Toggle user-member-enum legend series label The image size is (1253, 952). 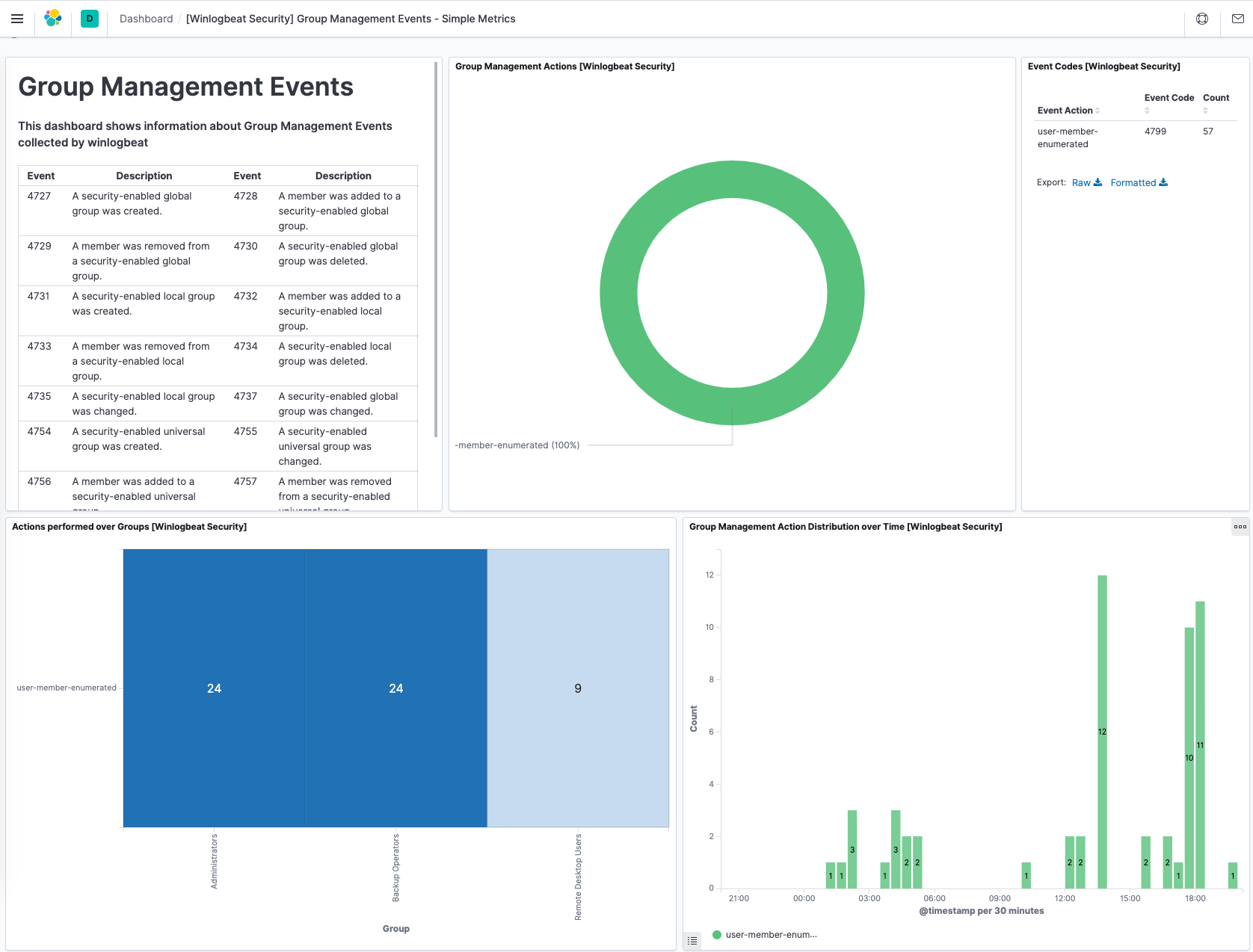(771, 935)
